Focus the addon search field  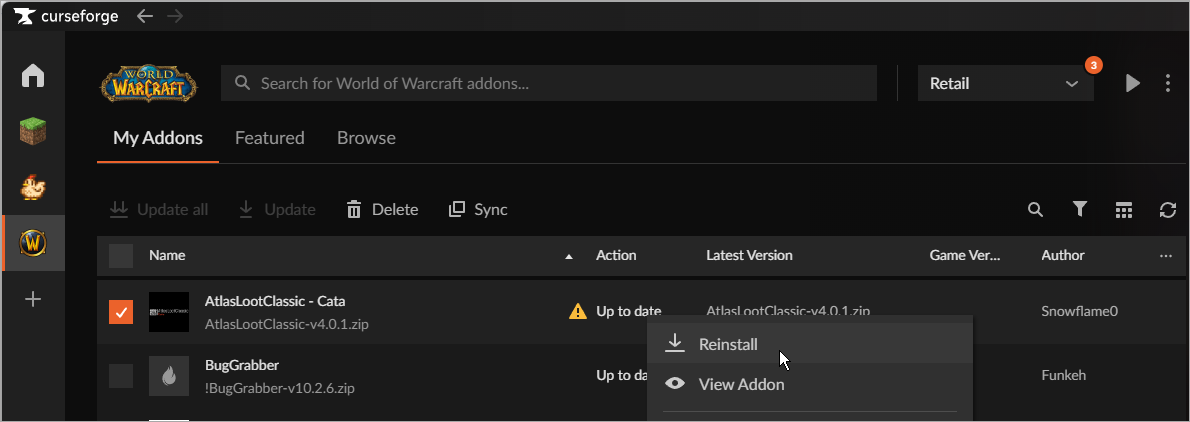(x=549, y=83)
